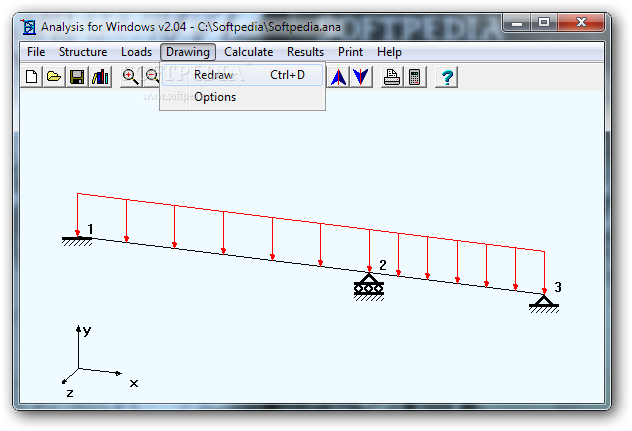Screen dimensions: 632x431
Task: Open the Loads menu
Action: click(136, 52)
